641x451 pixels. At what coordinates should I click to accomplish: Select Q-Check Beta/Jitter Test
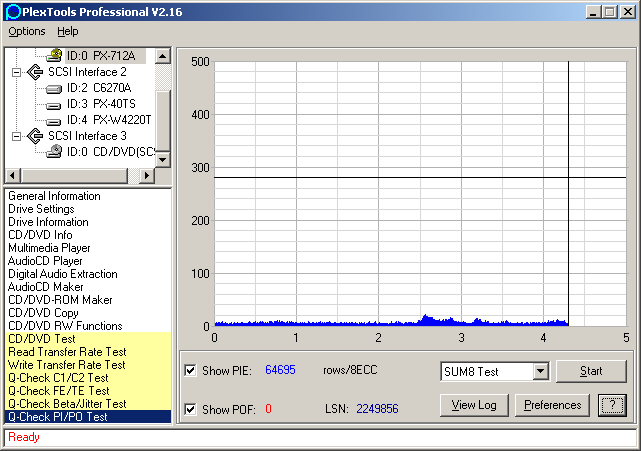click(88, 404)
